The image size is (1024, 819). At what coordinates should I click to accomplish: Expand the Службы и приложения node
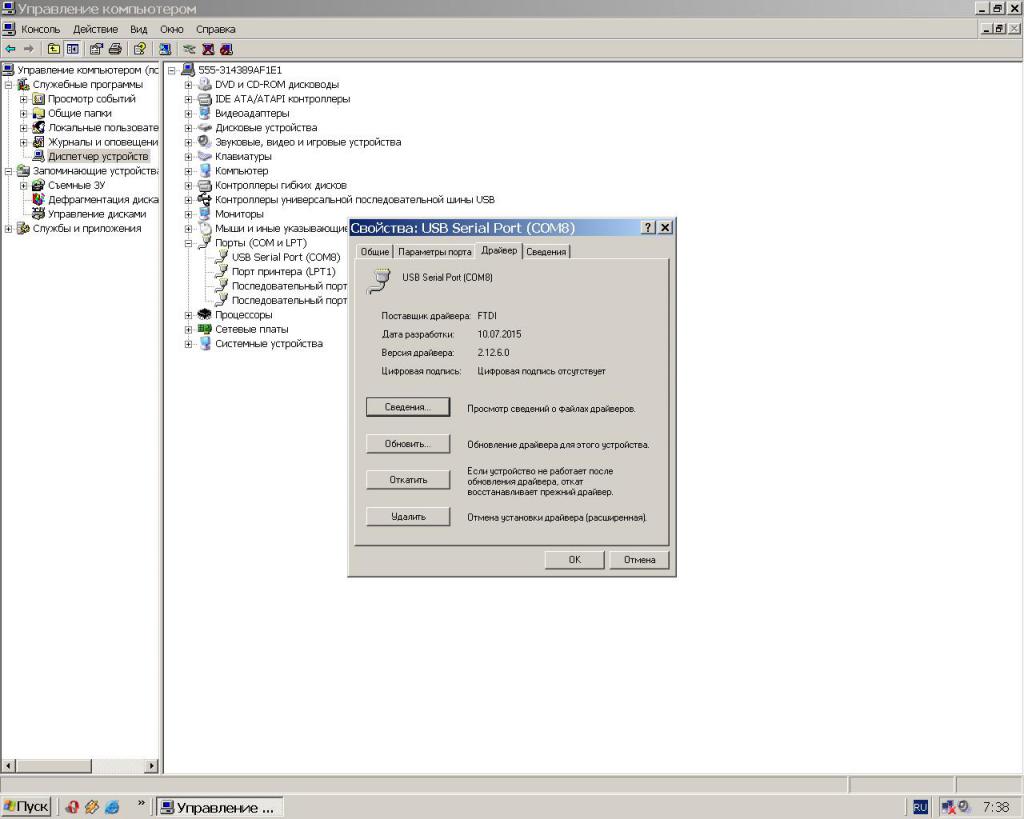pos(9,229)
